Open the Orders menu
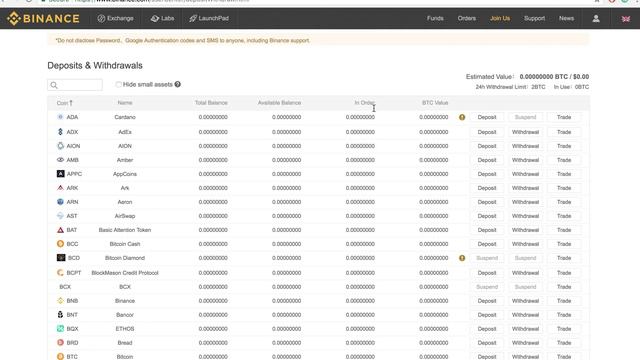The image size is (640, 360). click(x=467, y=18)
